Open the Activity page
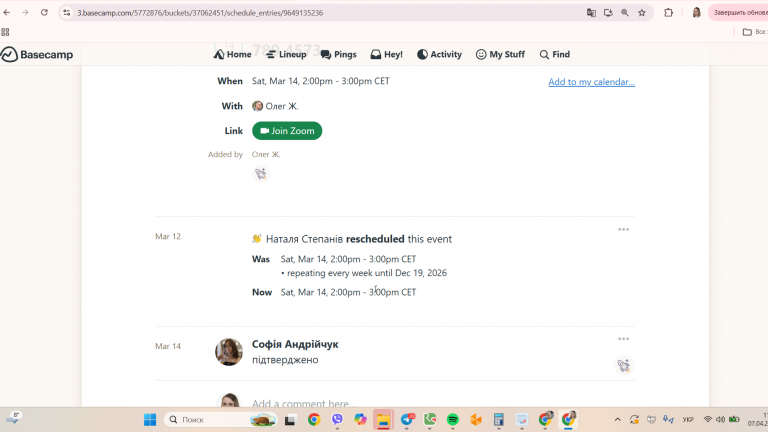The image size is (768, 432). [x=439, y=54]
